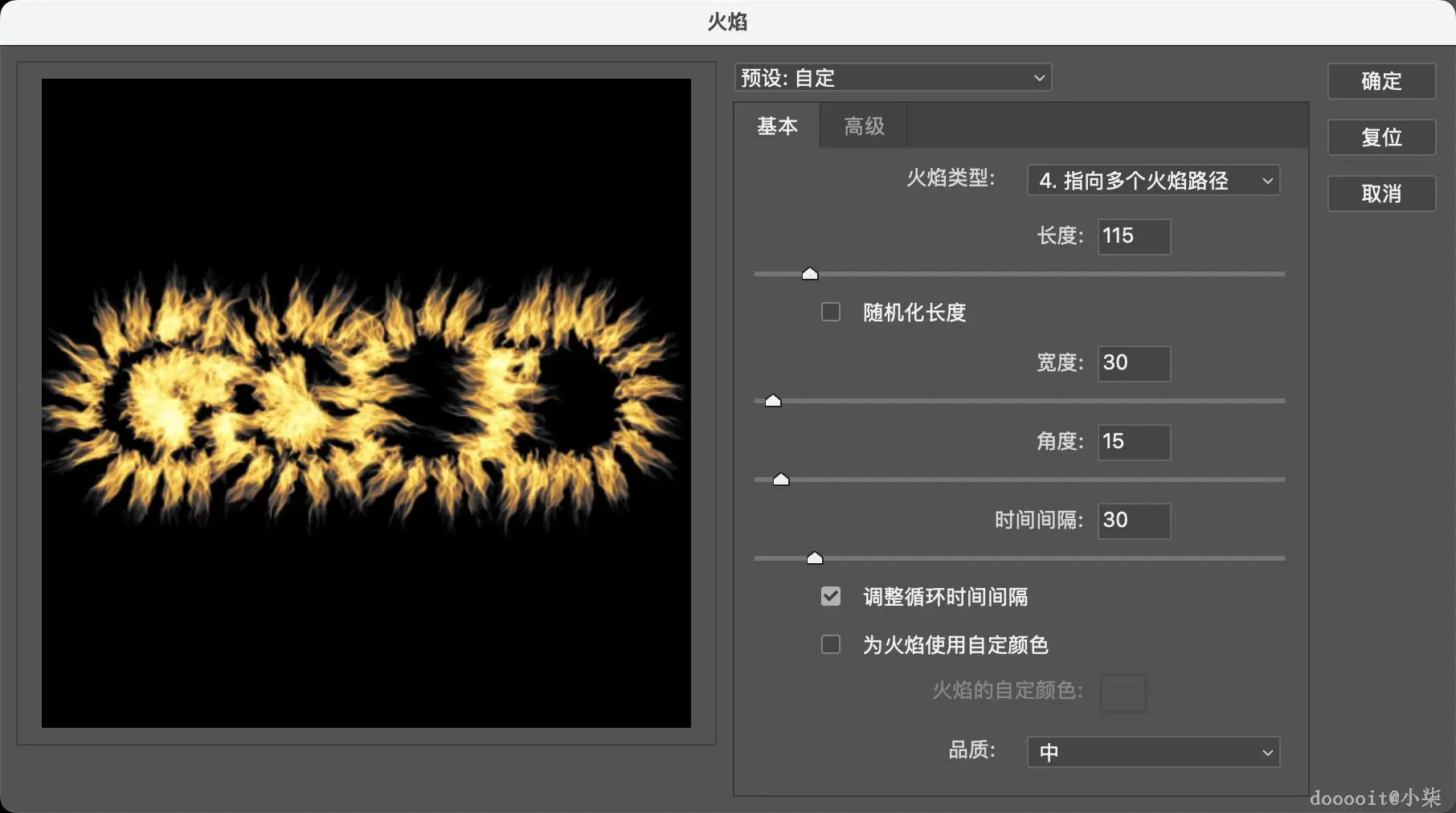The width and height of the screenshot is (1456, 813).
Task: Enable 为火焰使用自定颜色 option
Action: click(830, 644)
